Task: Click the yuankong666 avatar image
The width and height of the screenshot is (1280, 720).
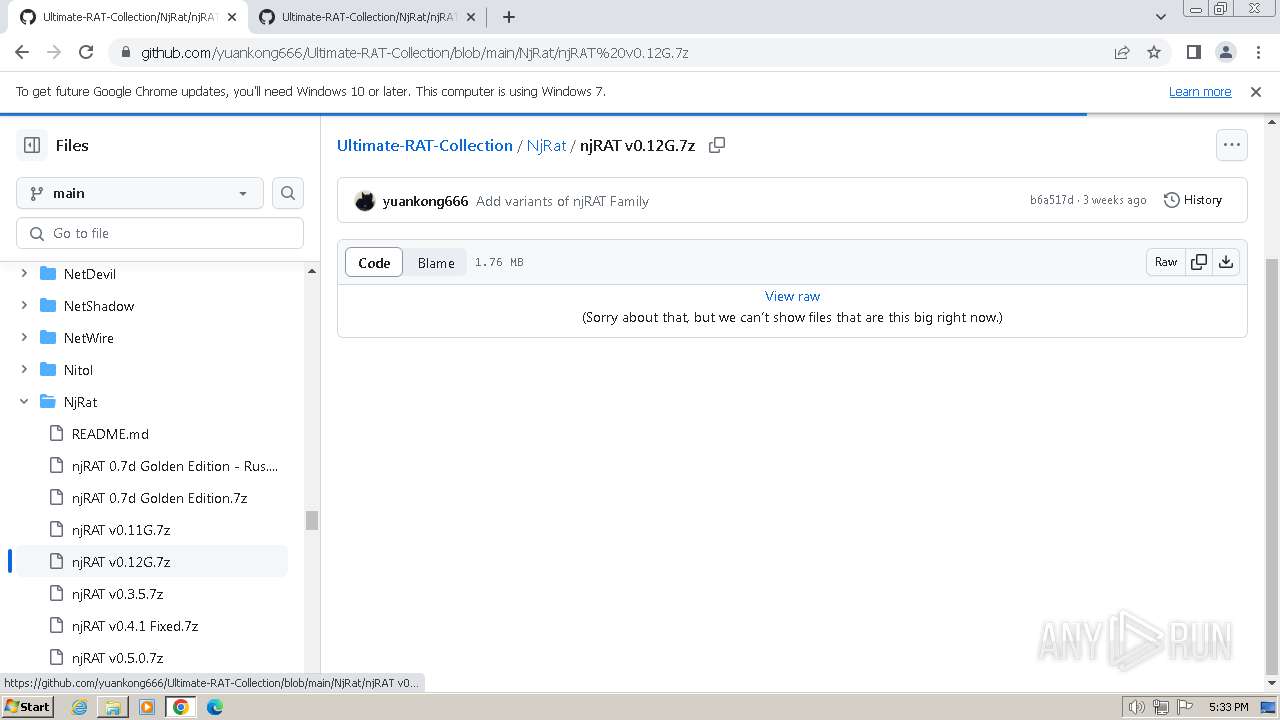Action: [x=365, y=201]
